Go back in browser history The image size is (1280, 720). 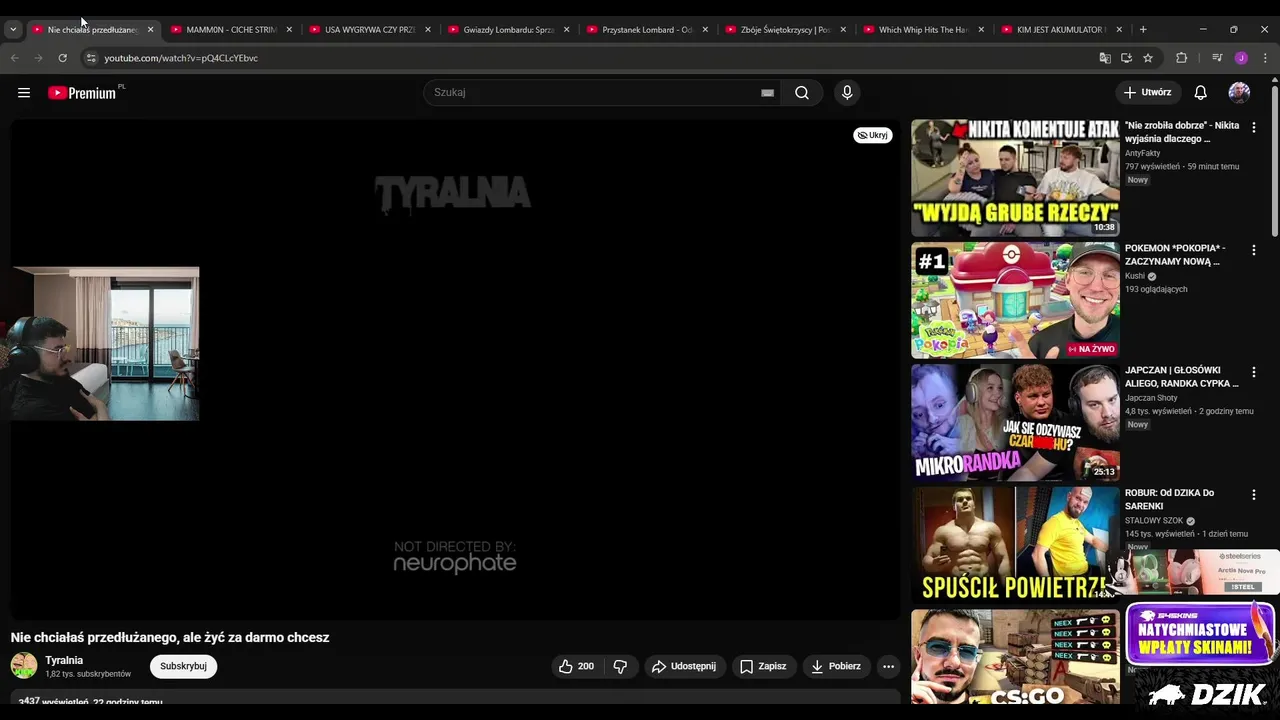15,58
